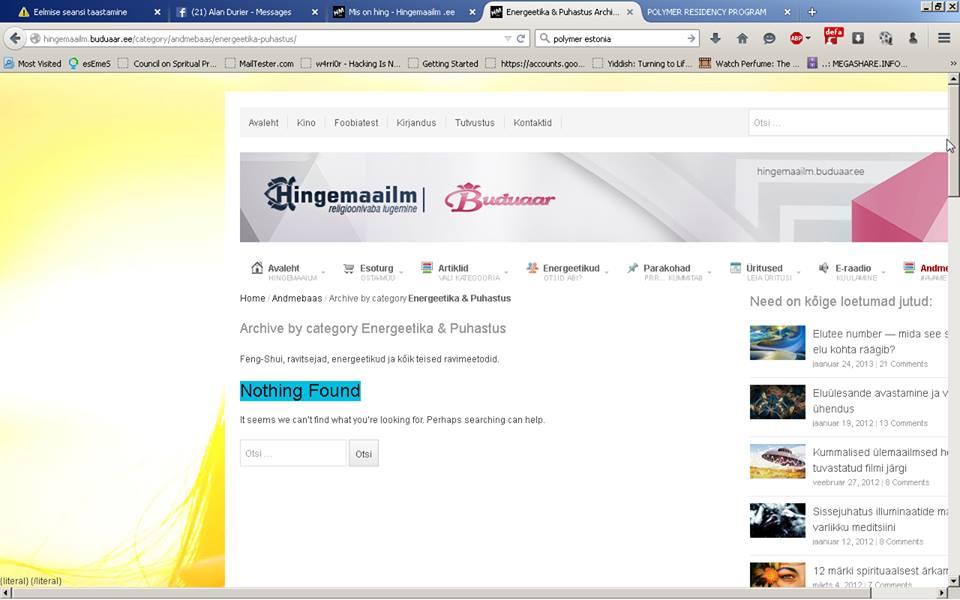Viewport: 960px width, 600px height.
Task: Open Tutvustus in the top navigation
Action: [474, 122]
